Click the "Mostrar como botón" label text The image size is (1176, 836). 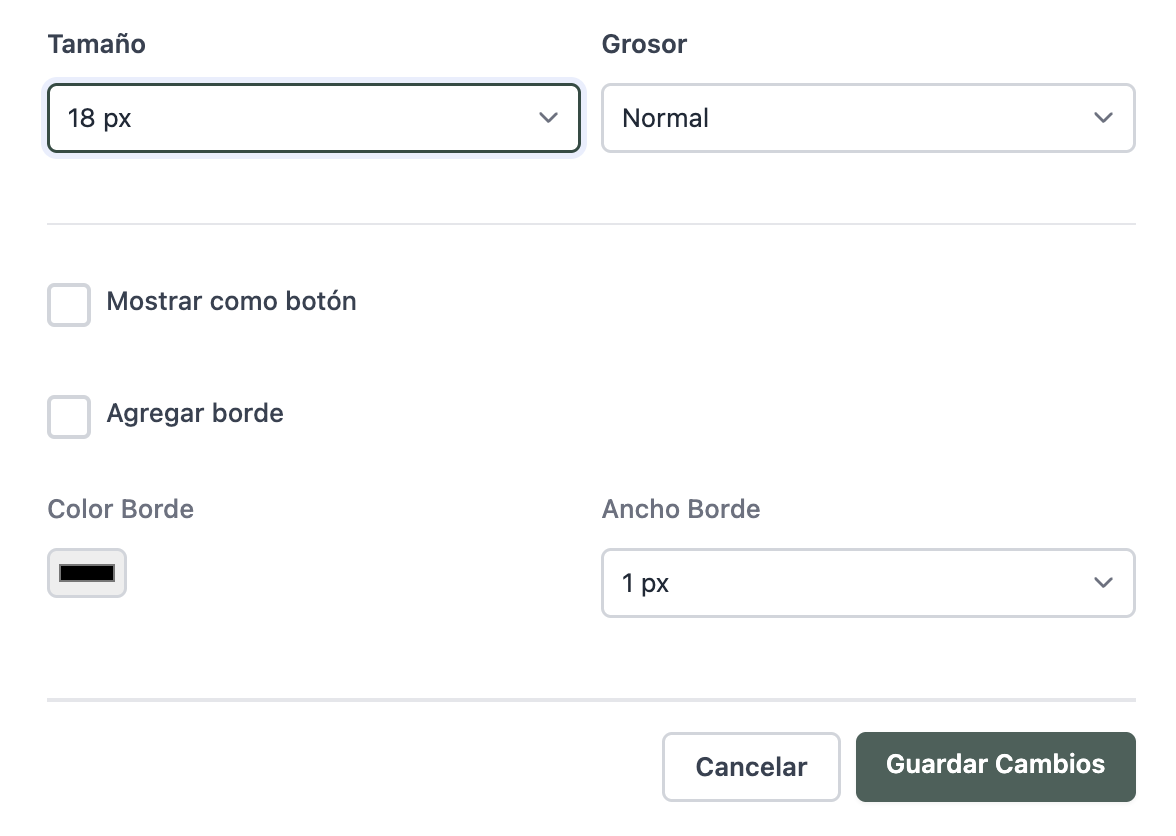pos(231,301)
